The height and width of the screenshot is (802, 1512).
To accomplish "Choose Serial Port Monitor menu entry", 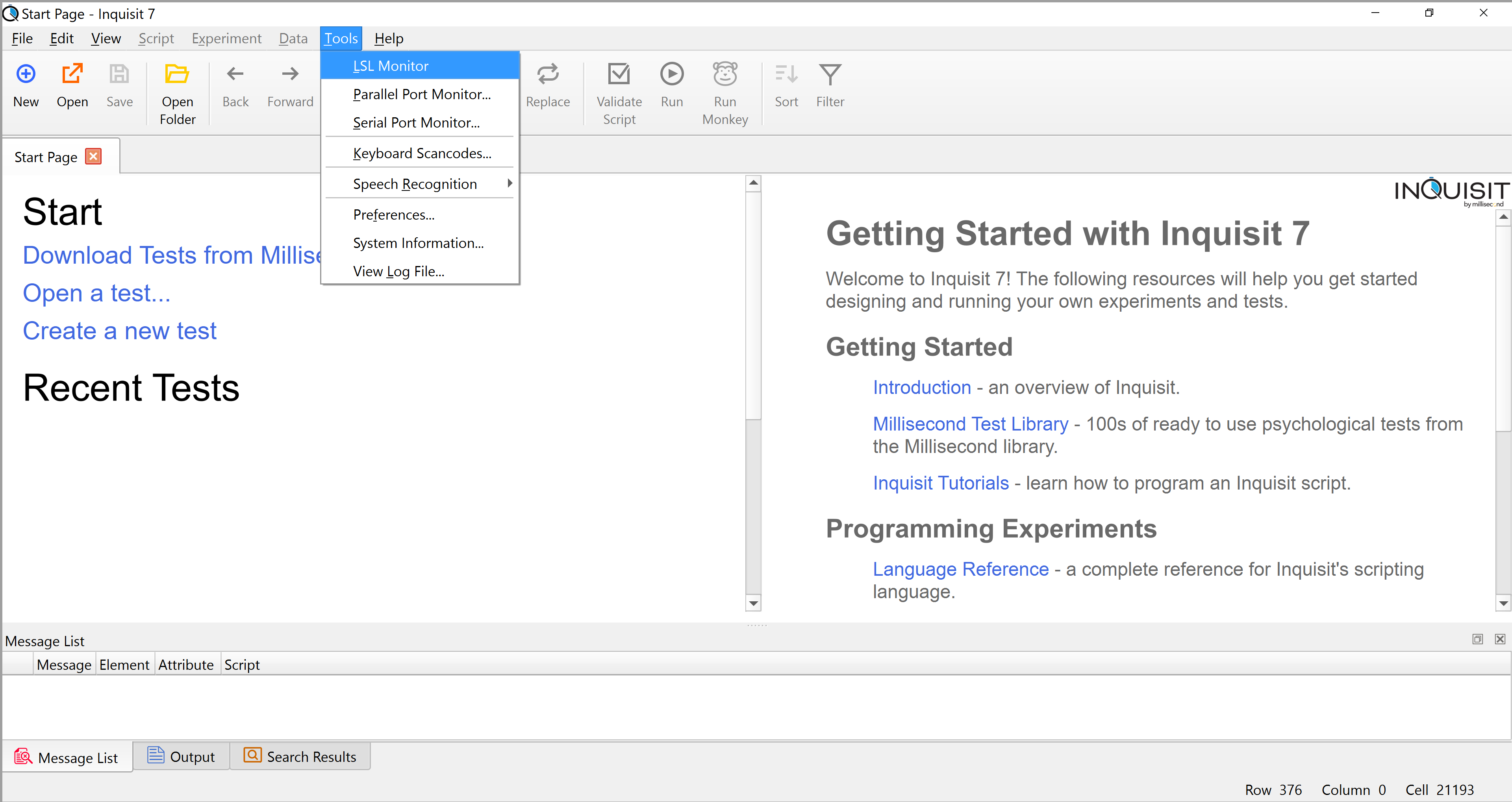I will click(420, 122).
